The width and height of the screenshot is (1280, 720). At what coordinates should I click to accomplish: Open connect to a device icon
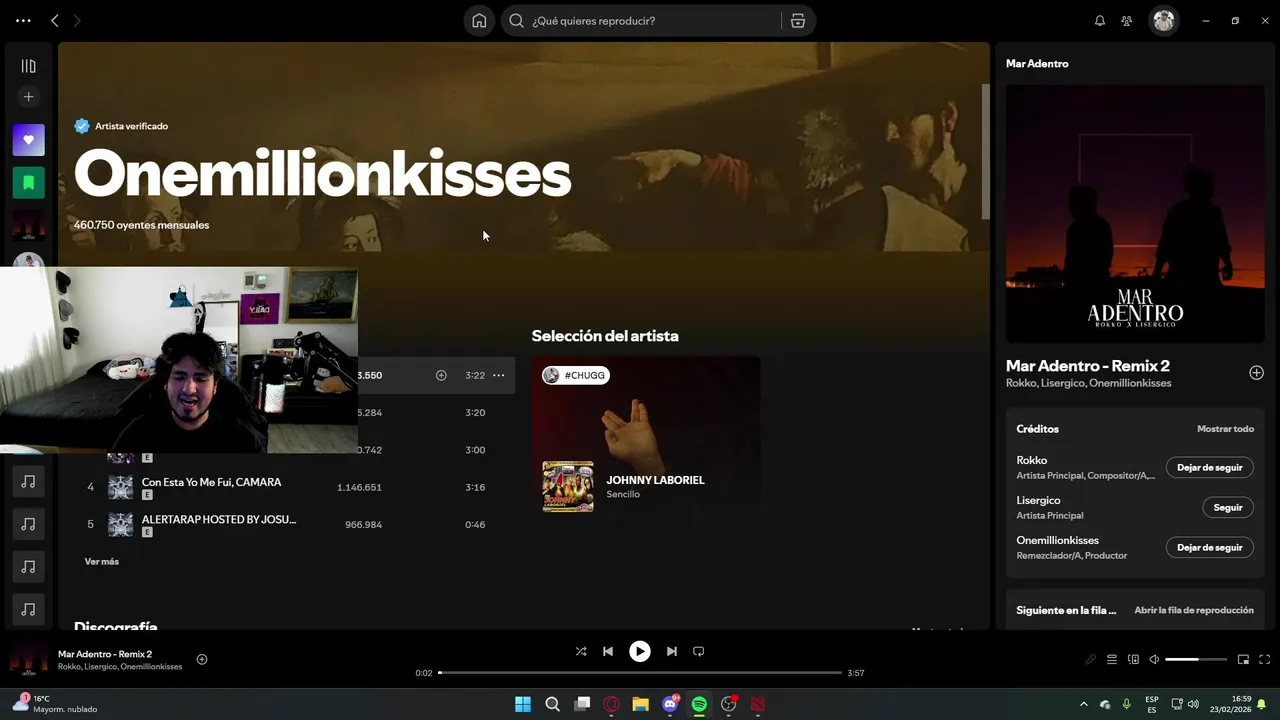click(x=1133, y=659)
